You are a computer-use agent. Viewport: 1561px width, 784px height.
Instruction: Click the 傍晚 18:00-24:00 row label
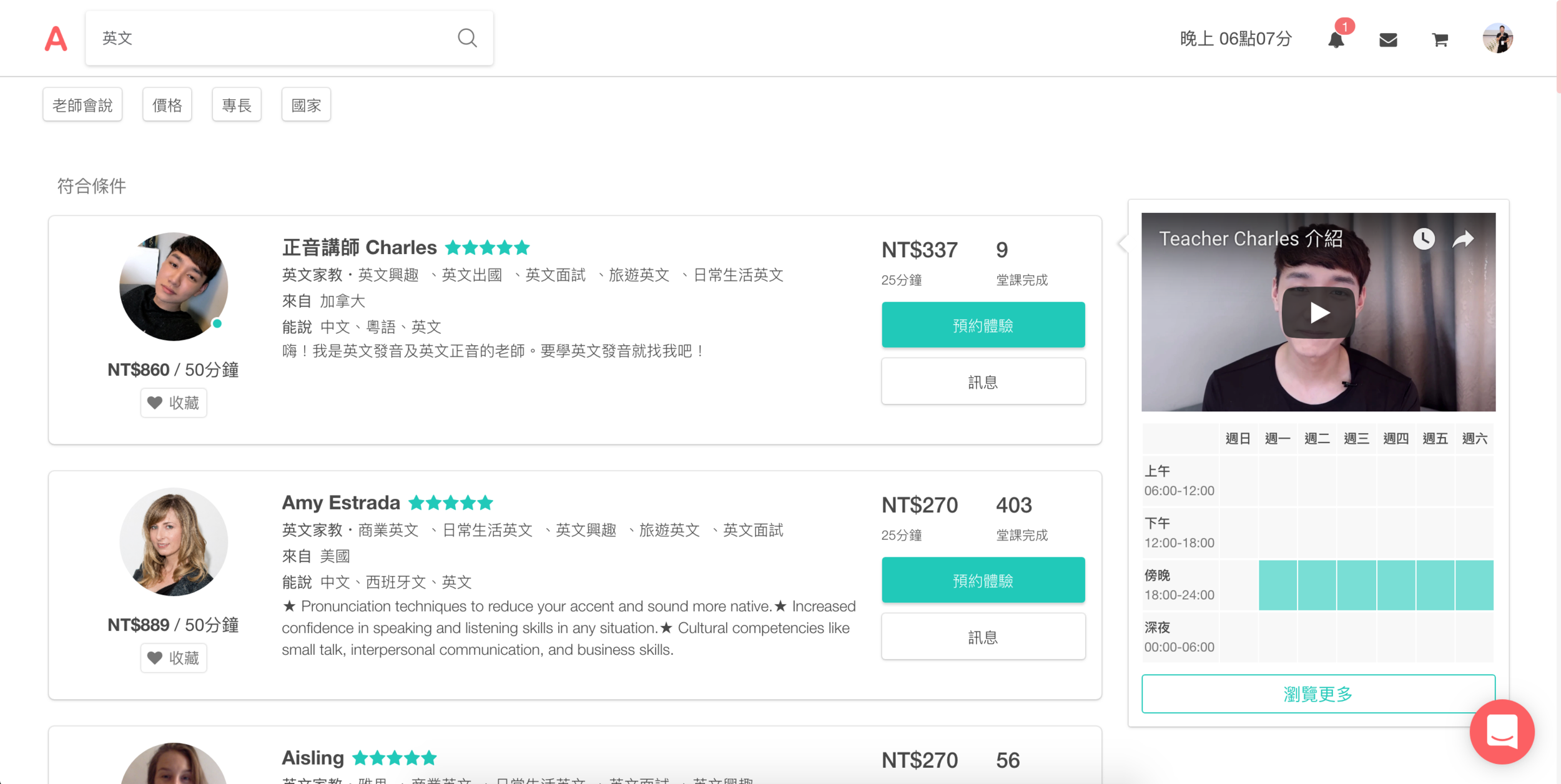[1179, 585]
